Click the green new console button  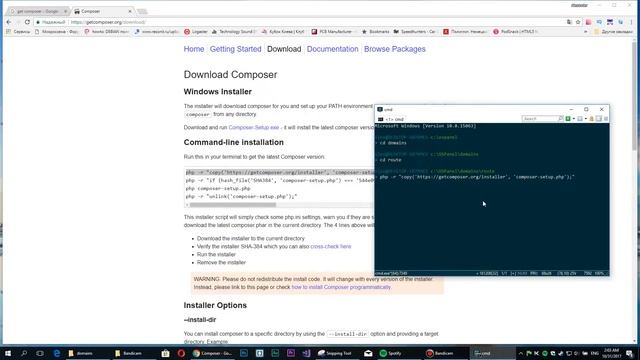click(568, 119)
